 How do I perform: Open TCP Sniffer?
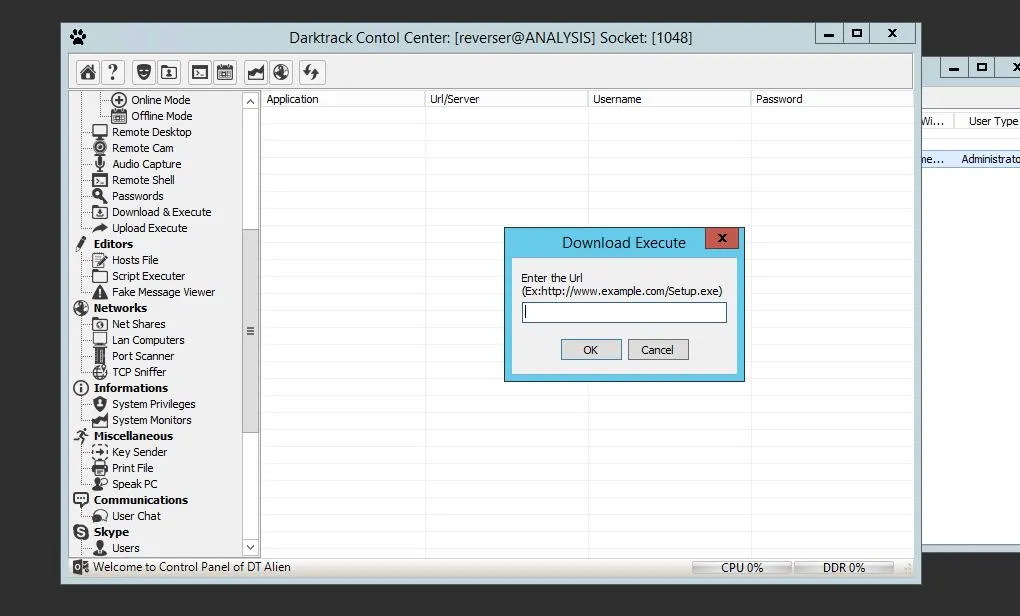point(139,372)
